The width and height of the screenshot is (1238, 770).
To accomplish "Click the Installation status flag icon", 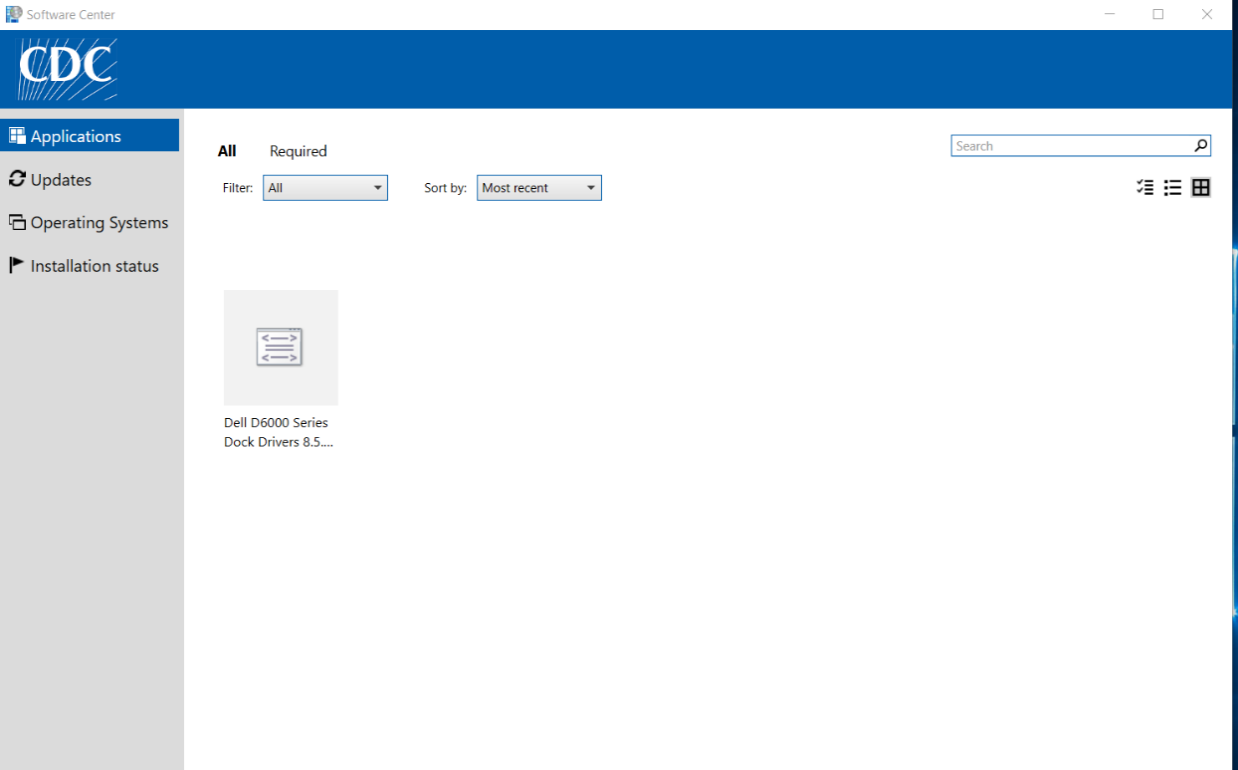I will click(x=16, y=265).
